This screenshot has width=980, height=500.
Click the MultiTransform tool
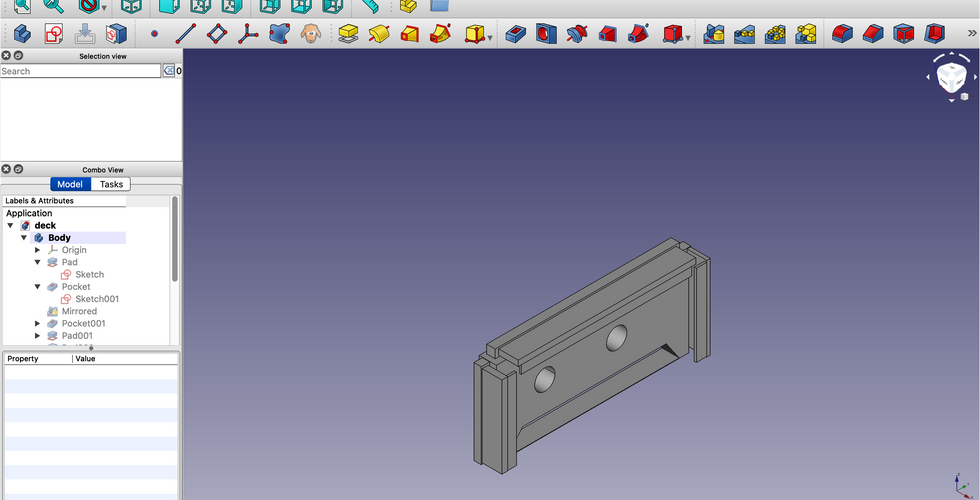click(806, 33)
